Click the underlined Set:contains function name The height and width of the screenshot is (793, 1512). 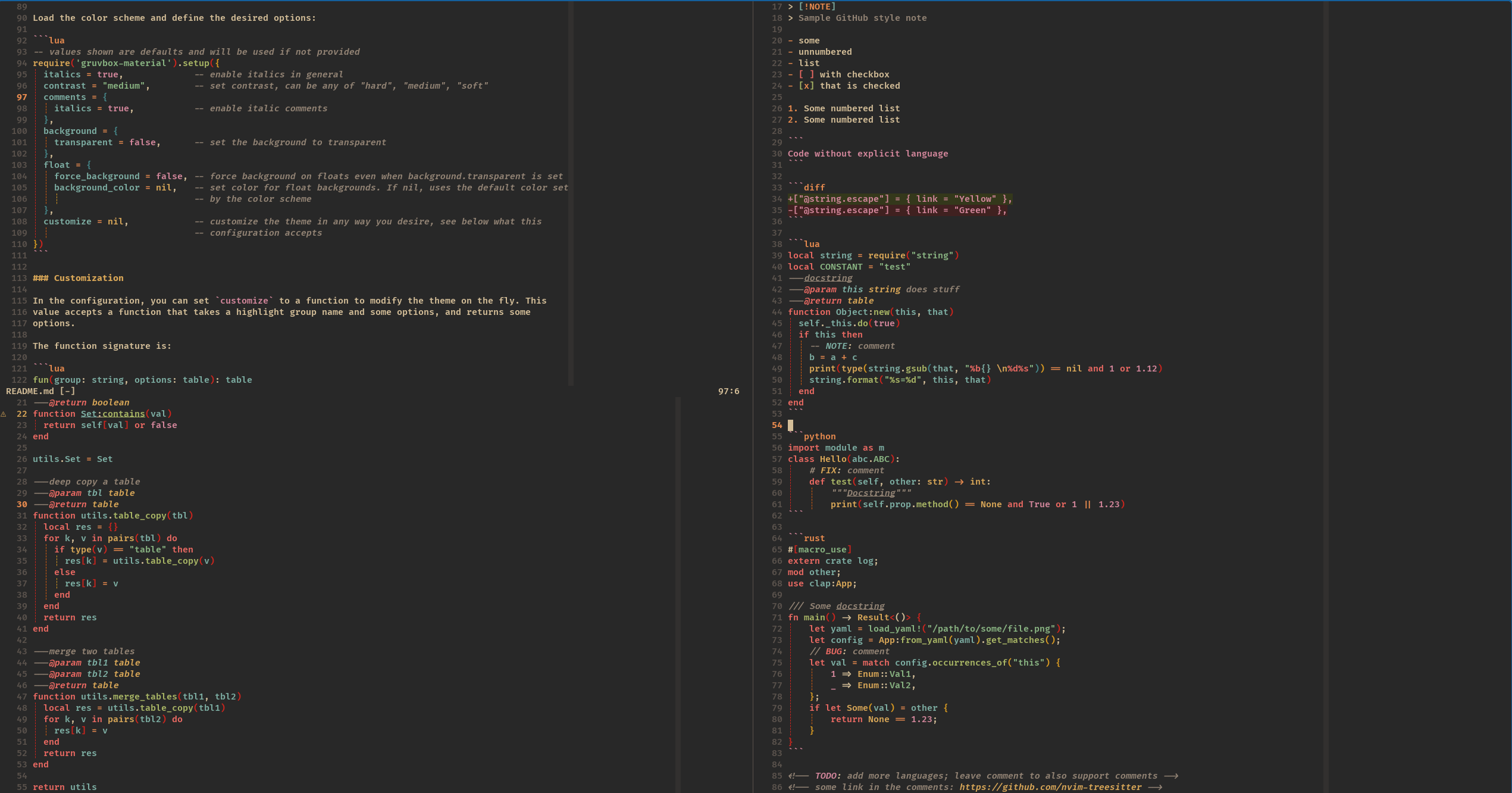tap(112, 414)
